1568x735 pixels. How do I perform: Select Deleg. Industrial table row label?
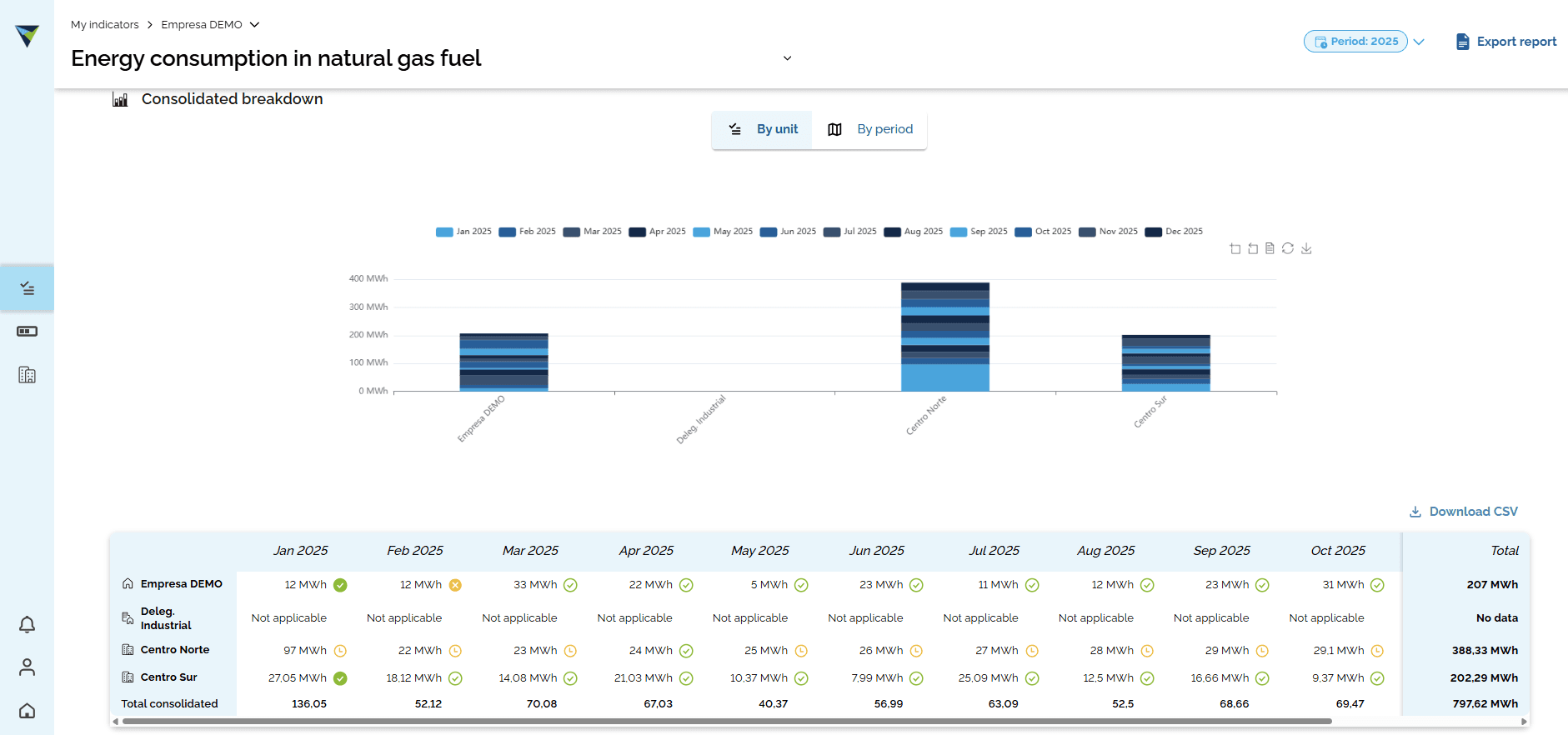pos(165,618)
